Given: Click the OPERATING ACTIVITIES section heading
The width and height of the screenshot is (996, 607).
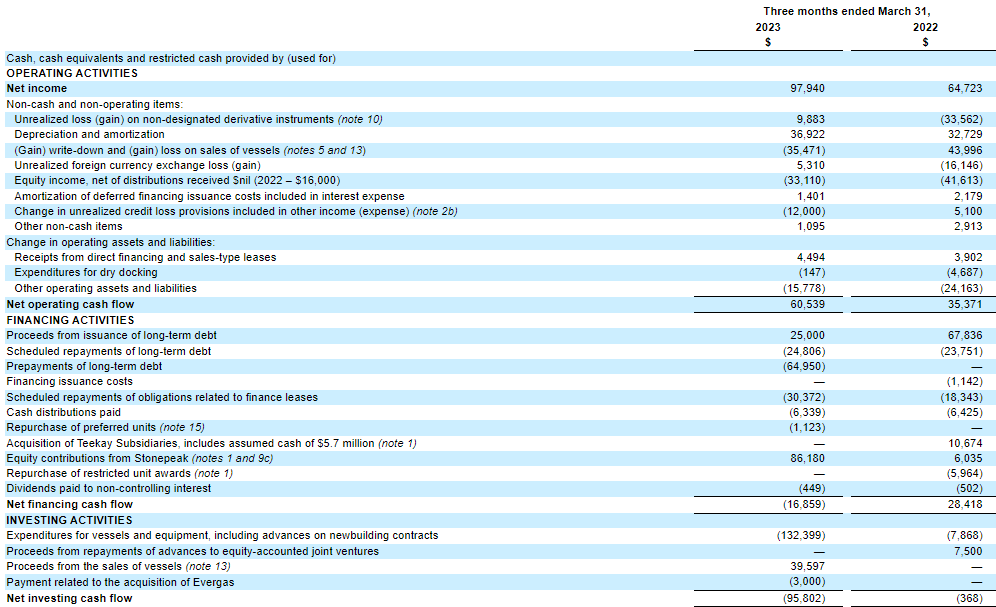Looking at the screenshot, I should pyautogui.click(x=71, y=73).
